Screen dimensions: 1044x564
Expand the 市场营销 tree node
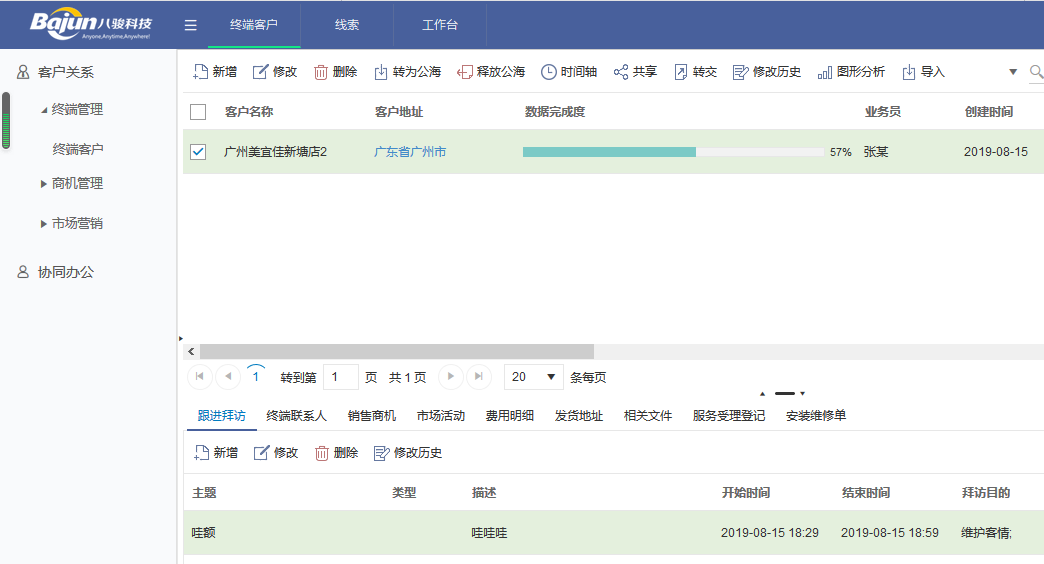(43, 224)
